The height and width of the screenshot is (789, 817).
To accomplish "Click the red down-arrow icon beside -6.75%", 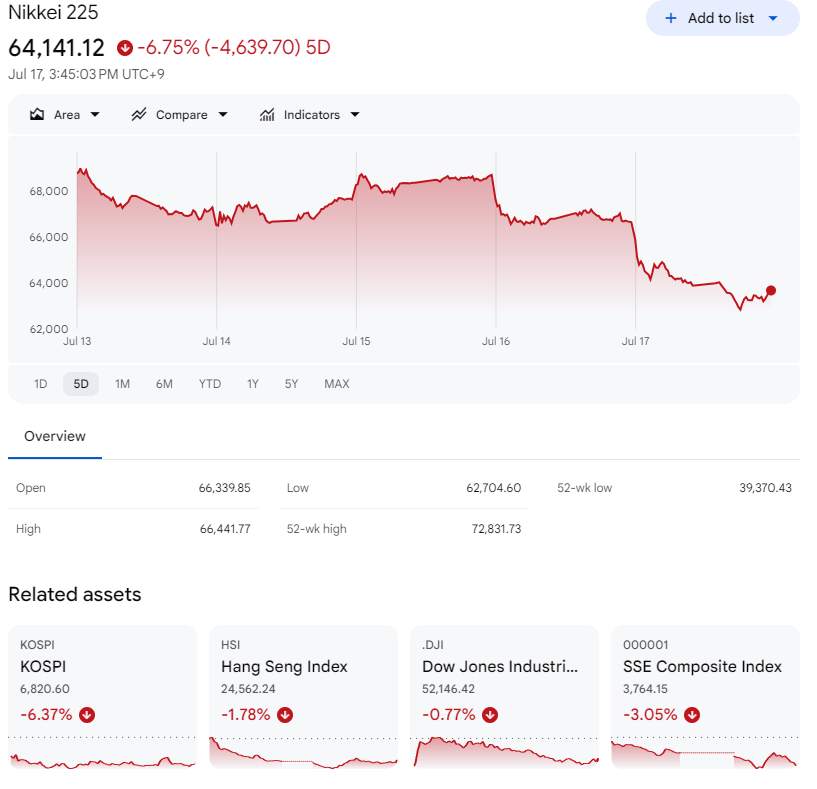I will point(125,48).
